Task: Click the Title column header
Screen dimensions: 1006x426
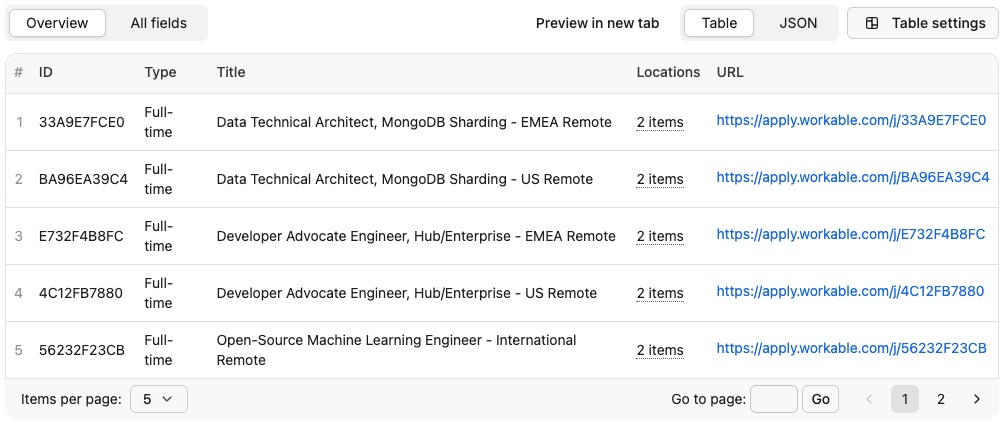Action: pyautogui.click(x=231, y=72)
